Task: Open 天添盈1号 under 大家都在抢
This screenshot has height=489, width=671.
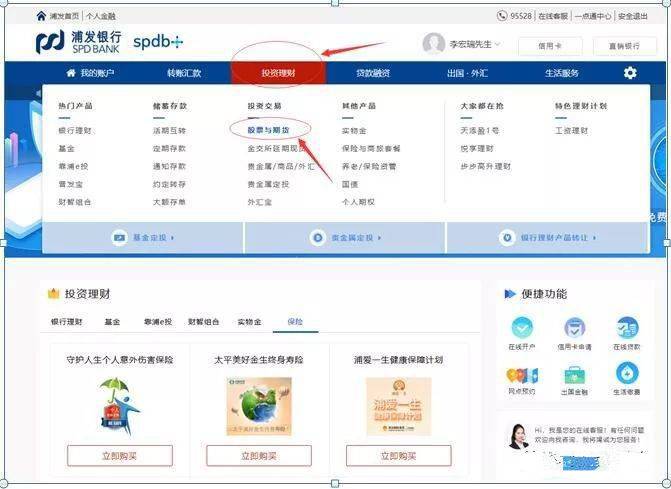Action: point(480,130)
